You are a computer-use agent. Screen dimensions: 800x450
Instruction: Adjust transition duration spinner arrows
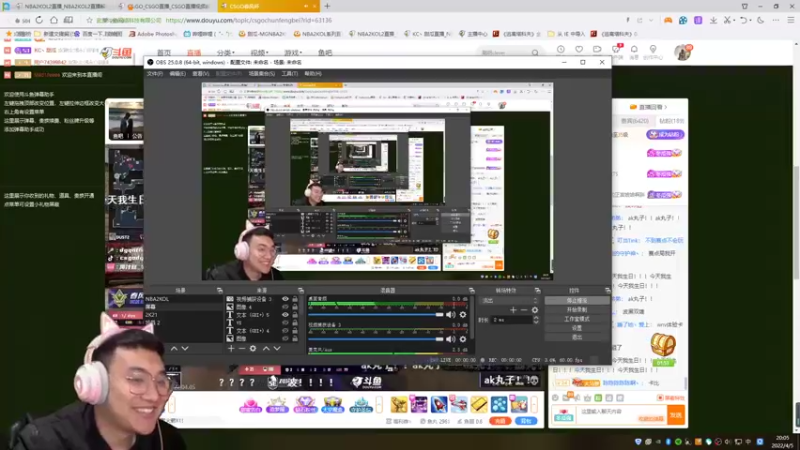coord(536,320)
